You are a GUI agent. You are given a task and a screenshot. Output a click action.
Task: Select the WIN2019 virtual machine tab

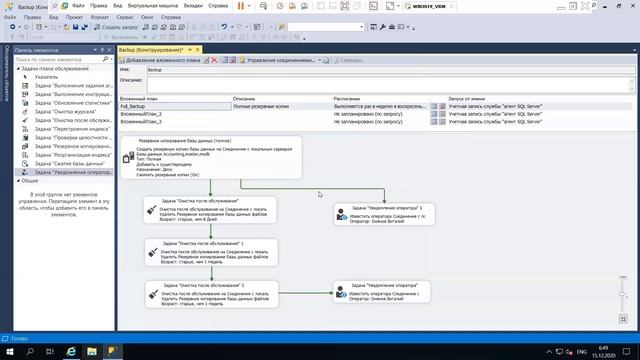(x=429, y=6)
